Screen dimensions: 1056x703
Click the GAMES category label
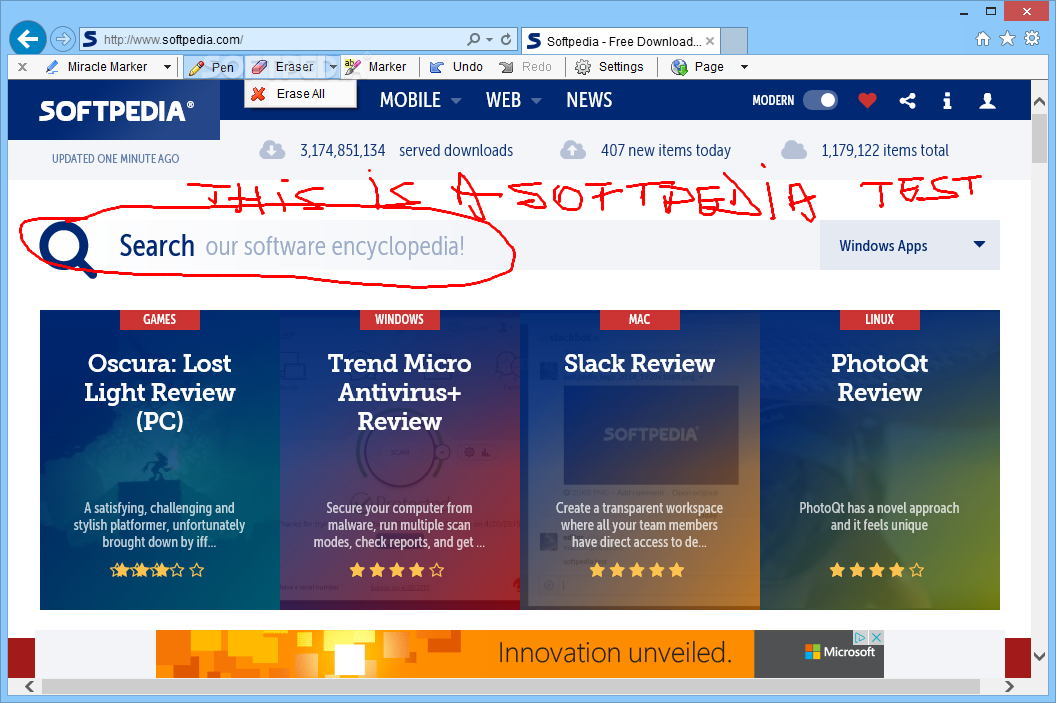coord(160,319)
